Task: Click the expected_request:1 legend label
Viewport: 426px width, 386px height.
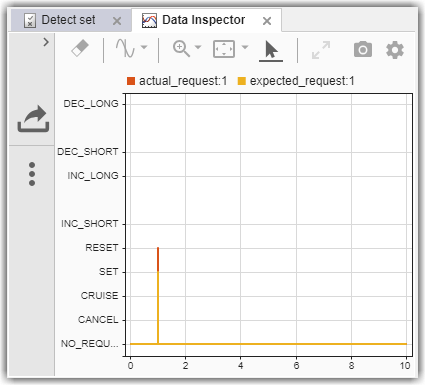Action: 302,81
